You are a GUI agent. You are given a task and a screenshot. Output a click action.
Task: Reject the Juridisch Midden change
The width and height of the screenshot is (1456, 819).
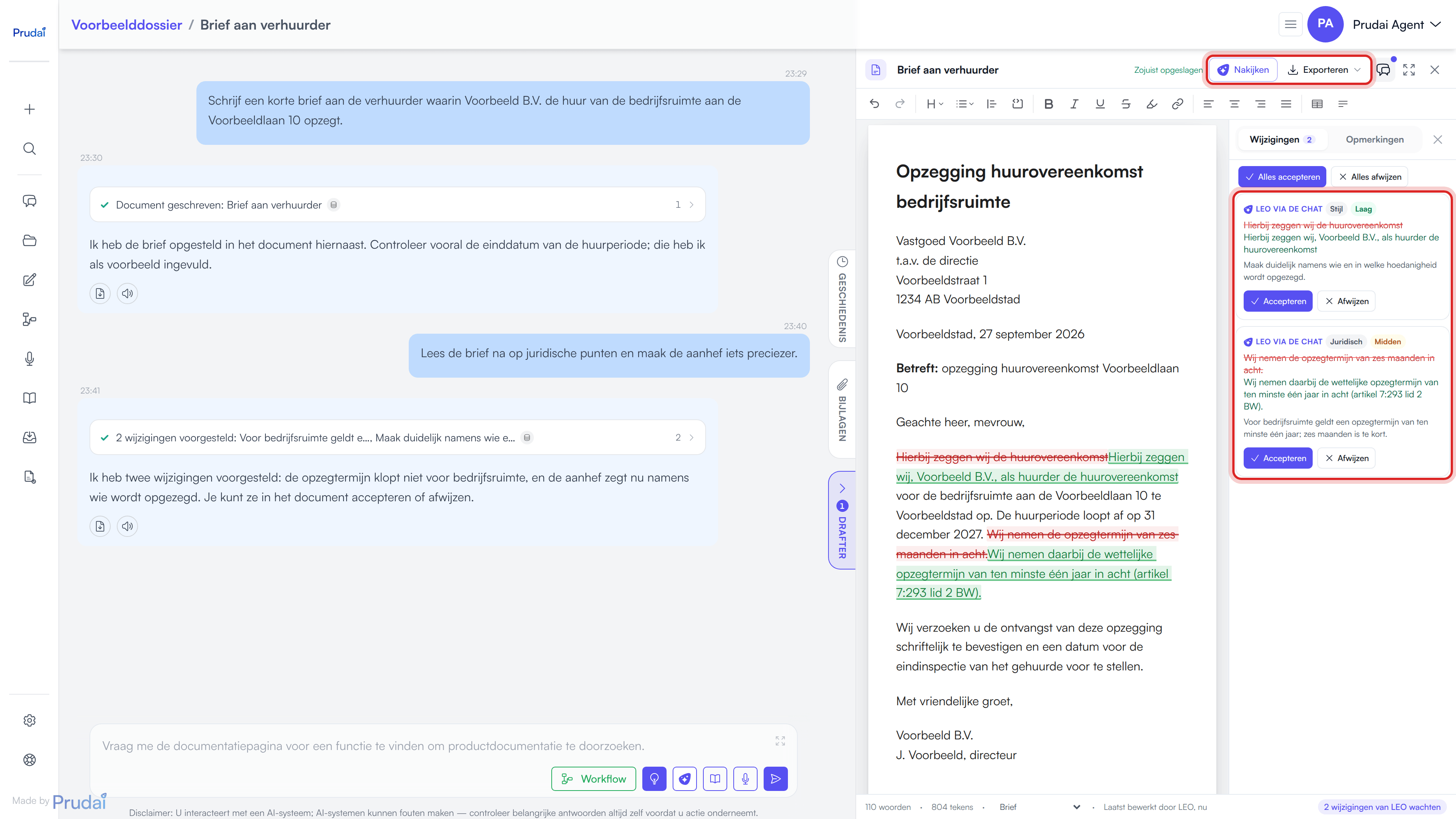(x=1346, y=458)
